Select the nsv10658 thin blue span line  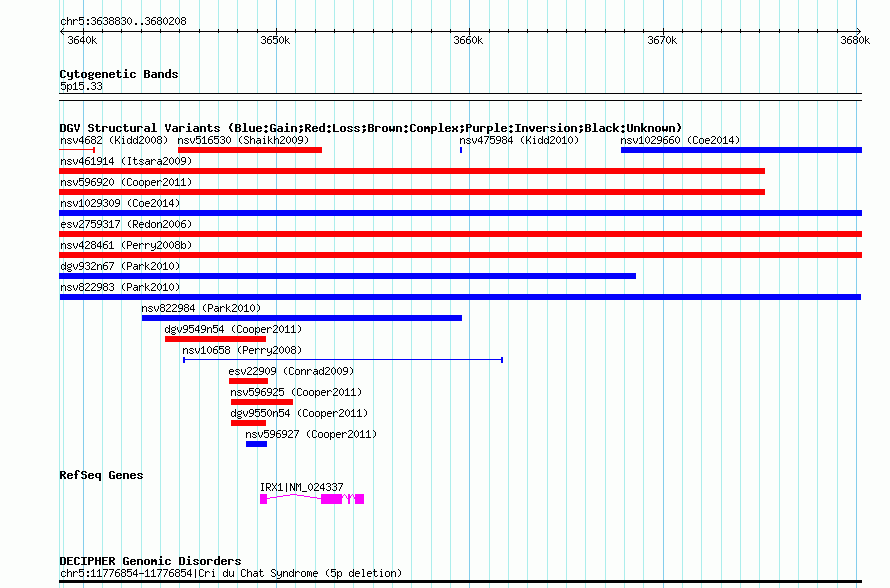[343, 360]
